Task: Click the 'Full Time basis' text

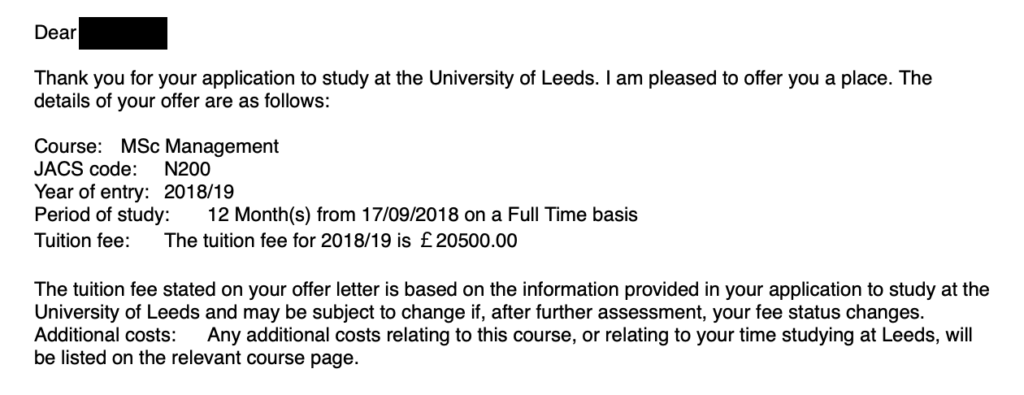Action: [x=573, y=214]
